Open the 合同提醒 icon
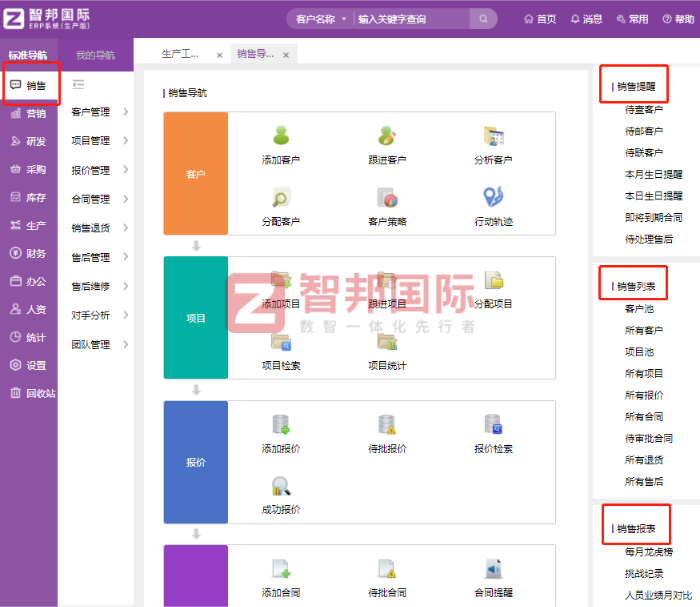This screenshot has height=607, width=700. coord(493,569)
